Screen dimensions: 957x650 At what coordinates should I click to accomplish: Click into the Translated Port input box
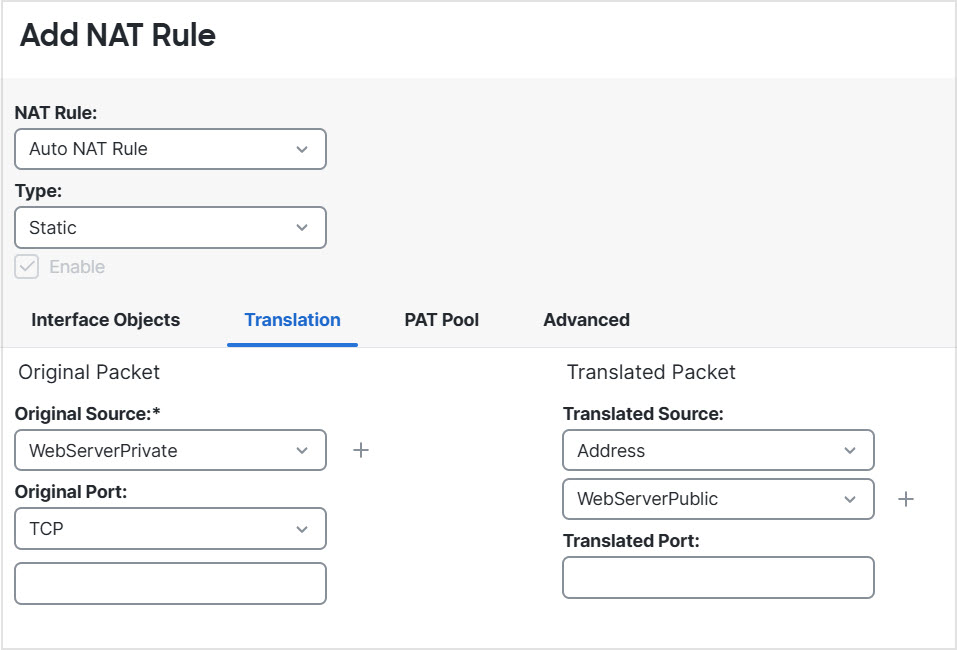(718, 578)
